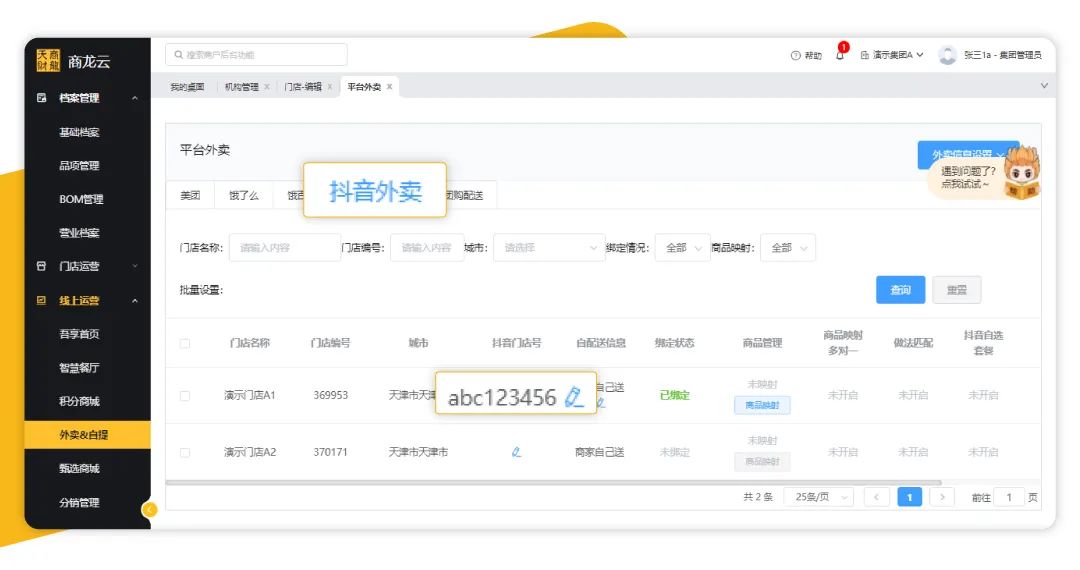Switch to the 门店-编辑 tab

tap(303, 87)
